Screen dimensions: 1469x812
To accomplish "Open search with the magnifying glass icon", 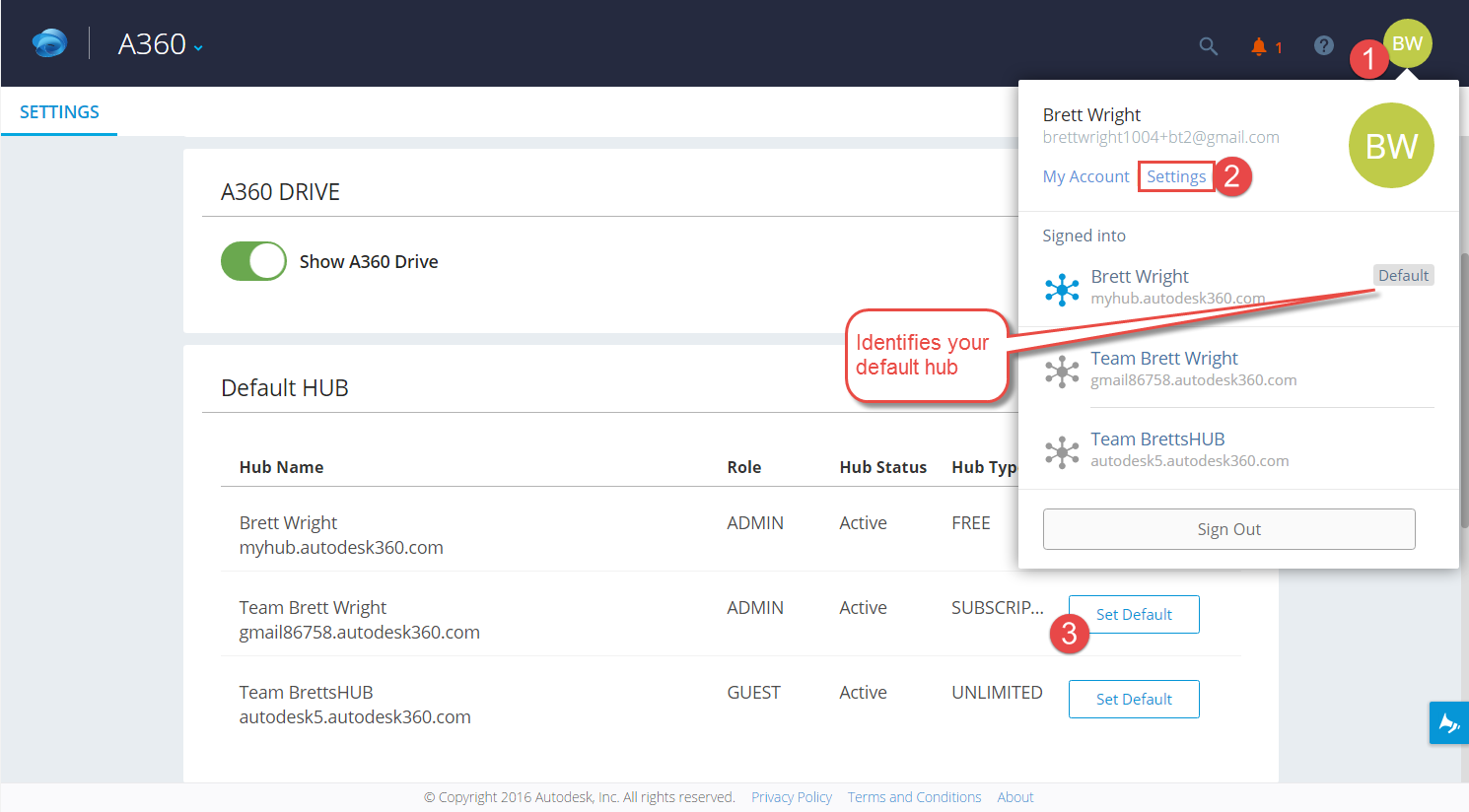I will pos(1209,45).
